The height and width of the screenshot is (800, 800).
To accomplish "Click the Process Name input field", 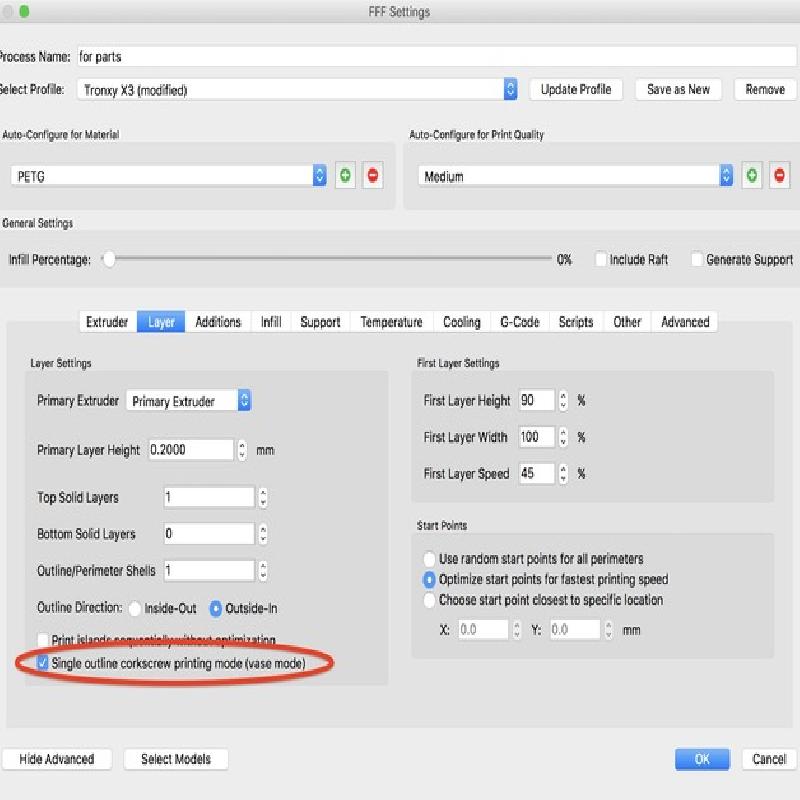I will click(437, 56).
